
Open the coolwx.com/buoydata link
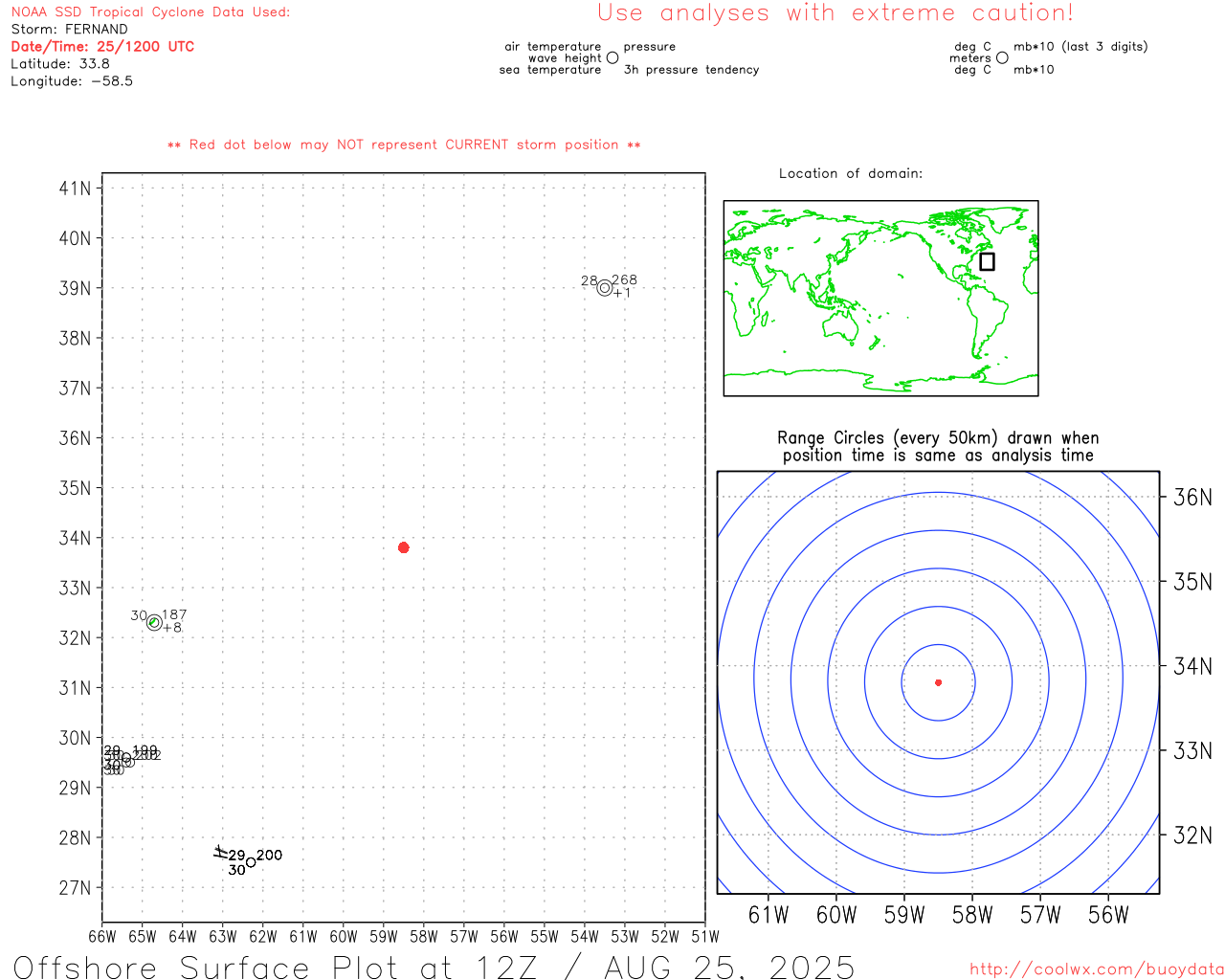pos(1097,969)
